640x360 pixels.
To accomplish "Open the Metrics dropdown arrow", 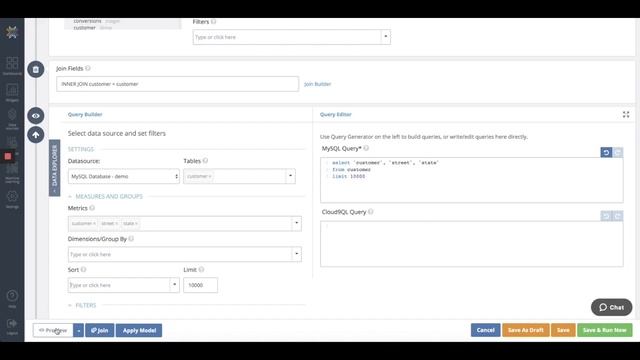I will tap(296, 224).
